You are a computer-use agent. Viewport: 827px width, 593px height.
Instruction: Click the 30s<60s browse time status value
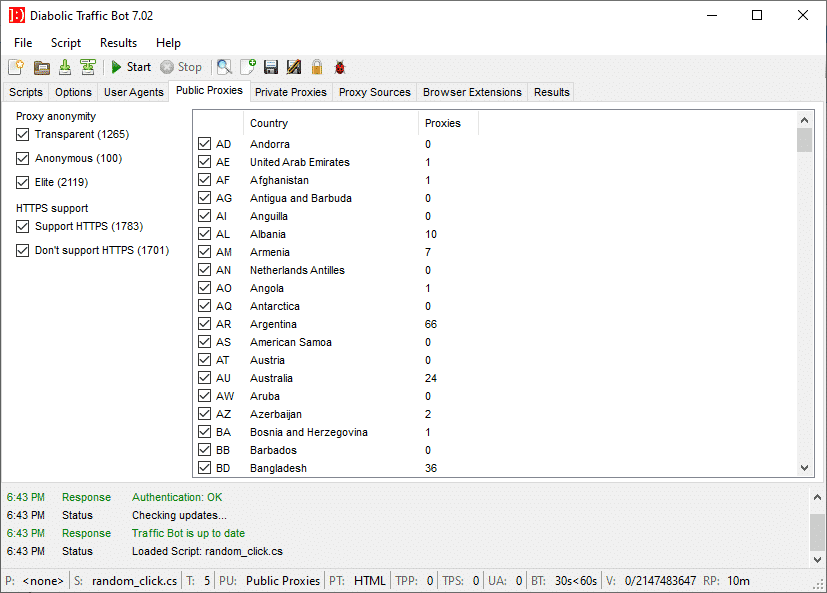576,580
